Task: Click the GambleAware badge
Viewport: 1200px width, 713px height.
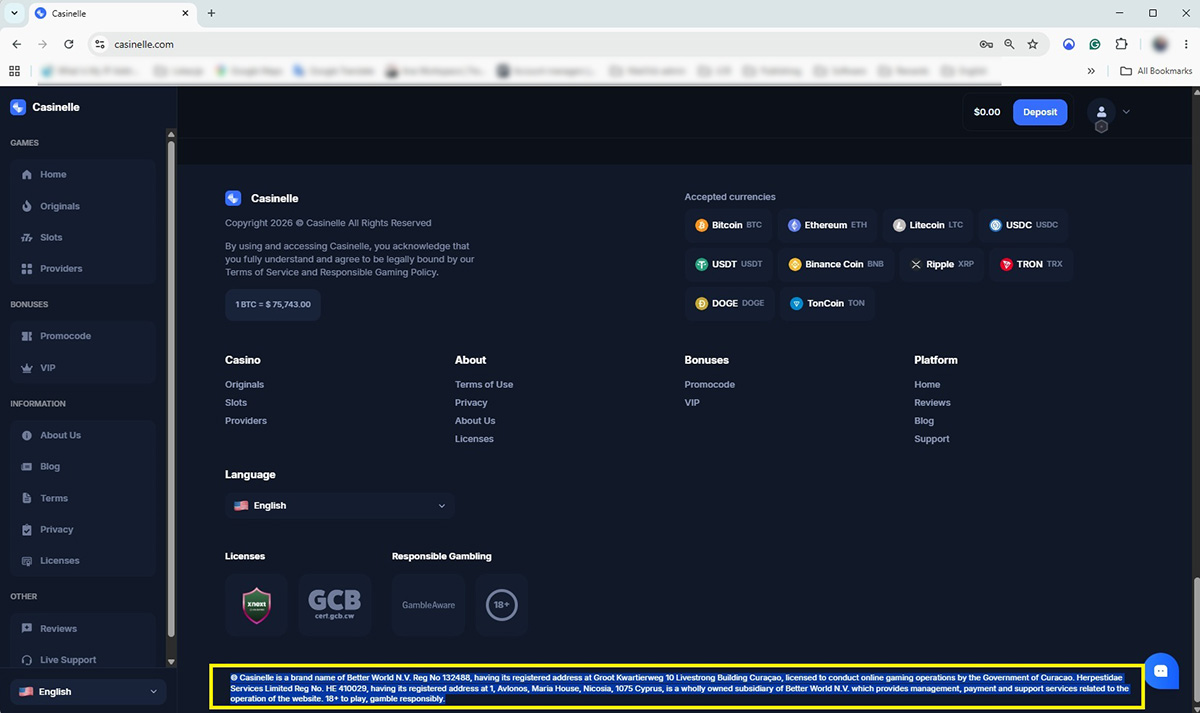Action: coord(428,605)
